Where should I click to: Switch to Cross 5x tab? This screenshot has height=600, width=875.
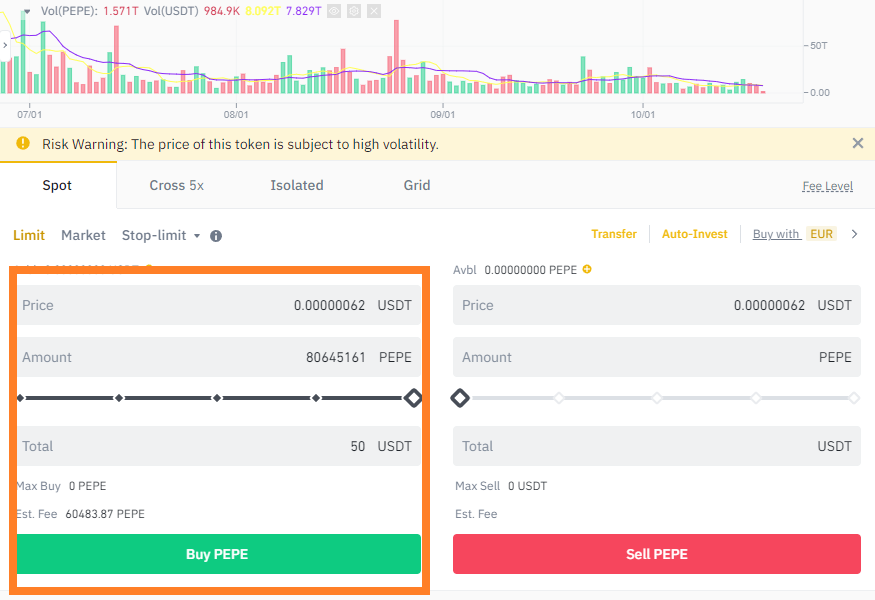(x=176, y=185)
